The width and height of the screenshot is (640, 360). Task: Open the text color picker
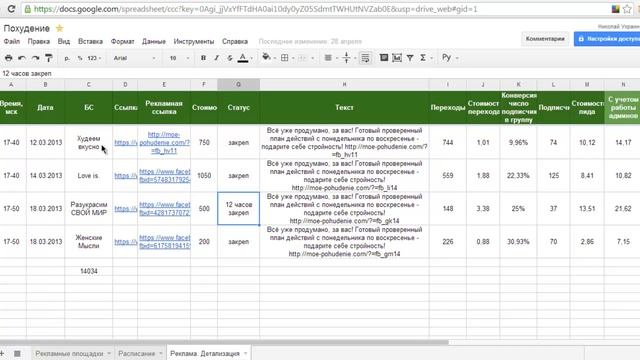244,58
